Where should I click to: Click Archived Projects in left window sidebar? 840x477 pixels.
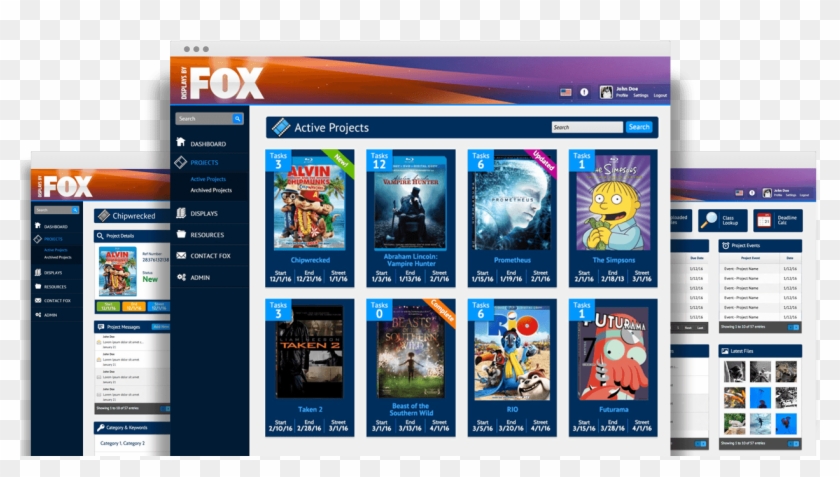[x=58, y=257]
